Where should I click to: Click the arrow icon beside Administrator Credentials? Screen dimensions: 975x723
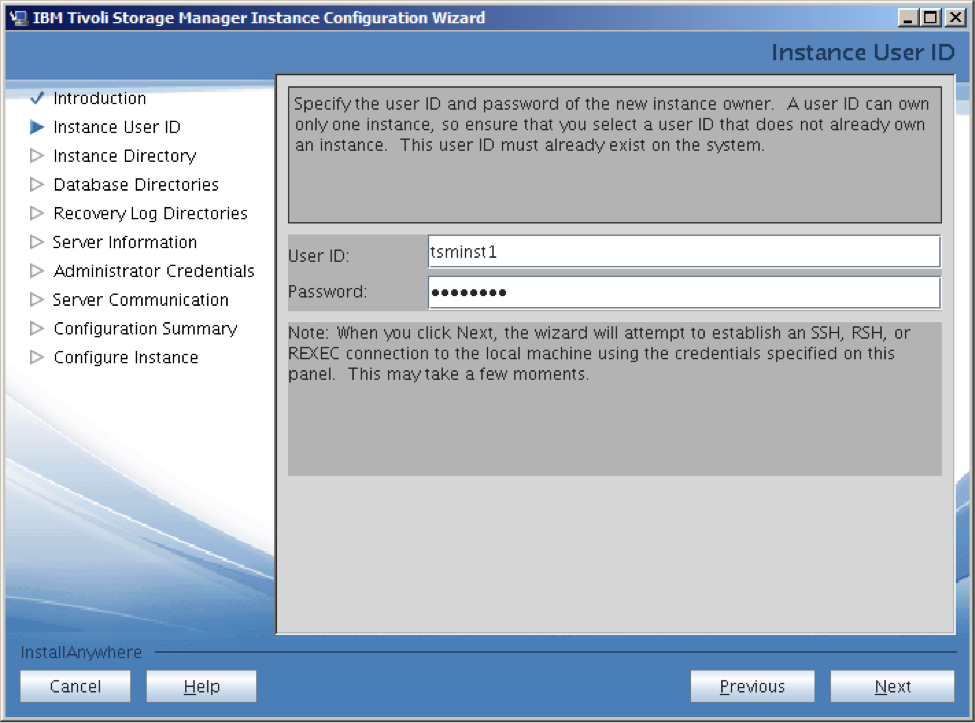(x=37, y=270)
